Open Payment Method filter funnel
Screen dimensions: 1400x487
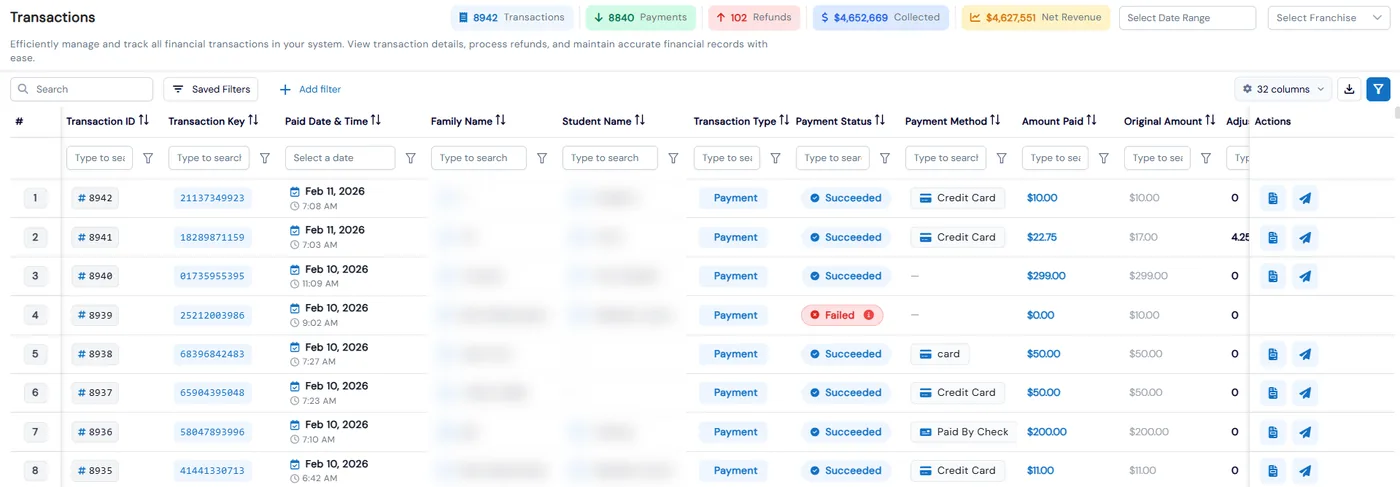tap(1001, 158)
